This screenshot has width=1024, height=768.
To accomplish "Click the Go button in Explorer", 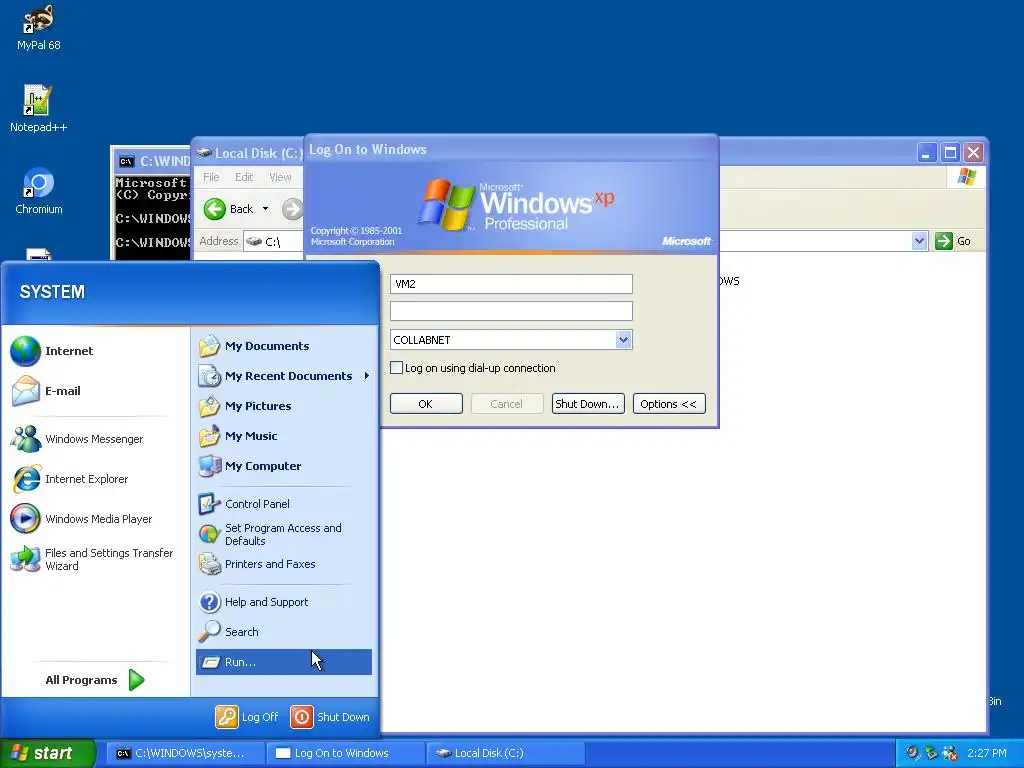I will tap(953, 241).
